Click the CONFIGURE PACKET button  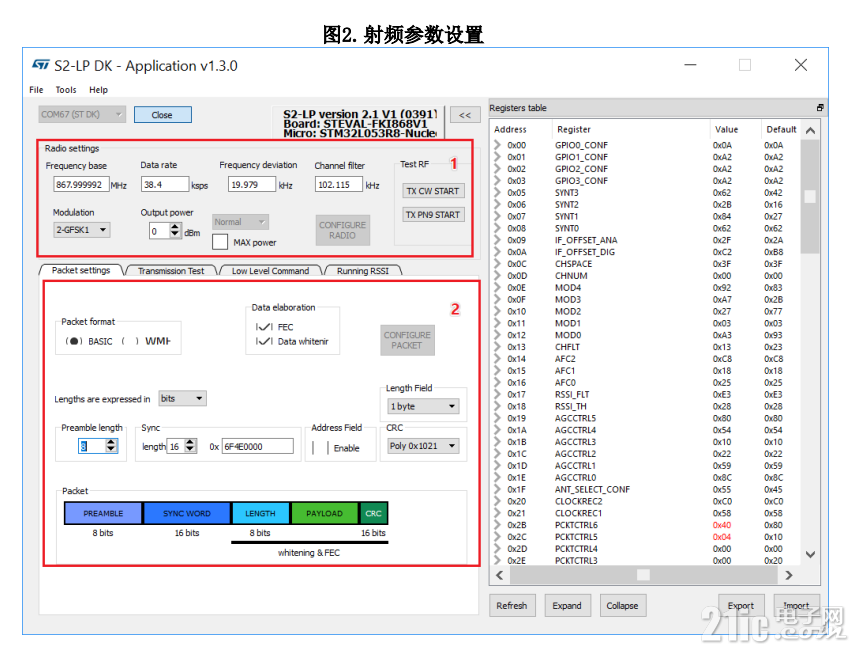[407, 340]
